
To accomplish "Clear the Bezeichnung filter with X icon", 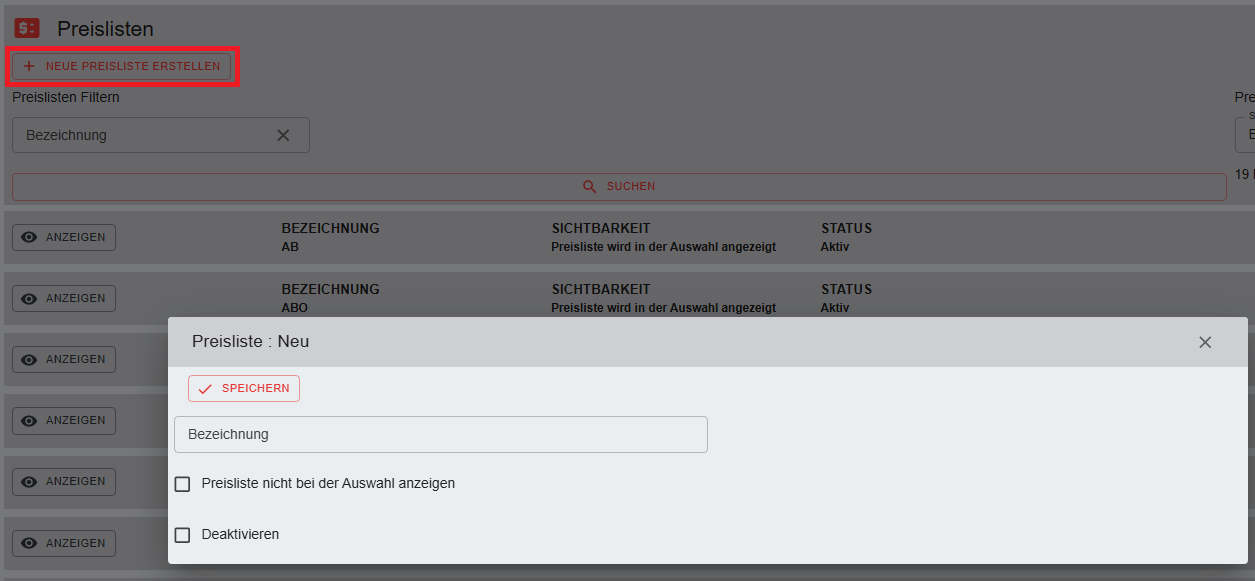I will (x=283, y=135).
